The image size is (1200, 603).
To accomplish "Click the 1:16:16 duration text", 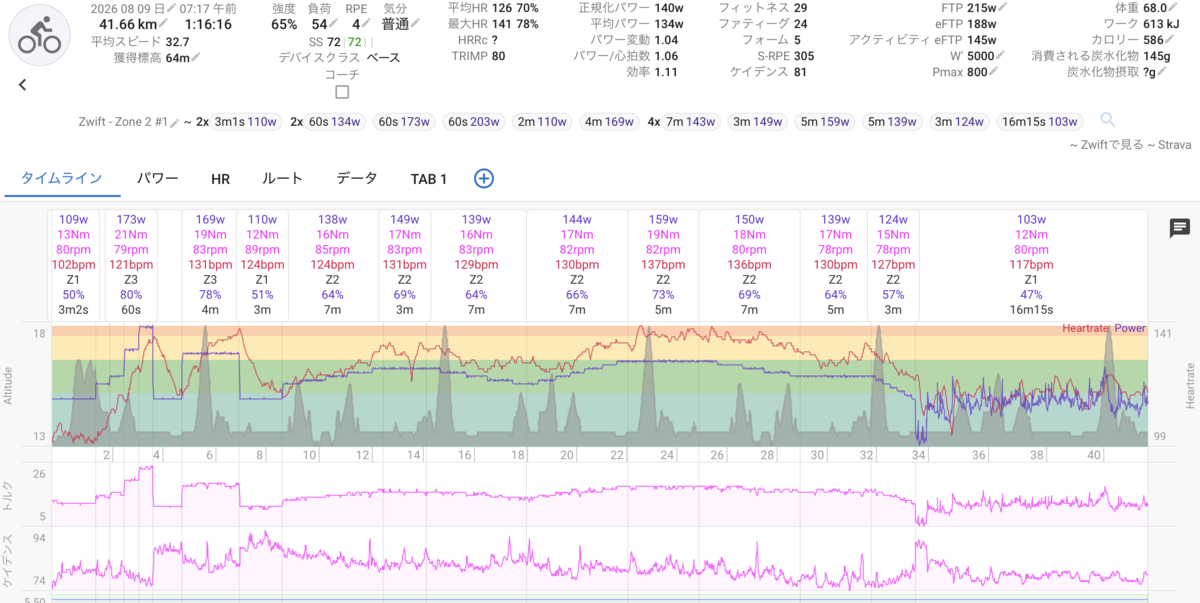I will point(210,24).
